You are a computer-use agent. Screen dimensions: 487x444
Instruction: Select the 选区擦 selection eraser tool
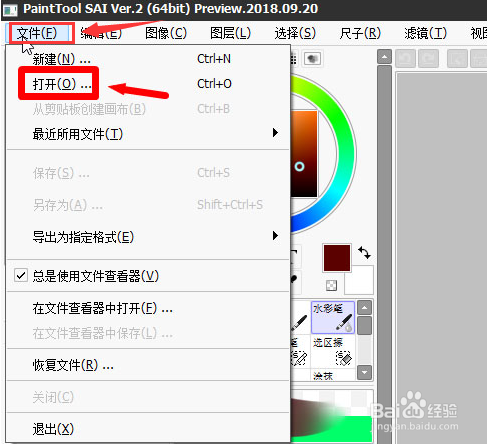tap(332, 352)
